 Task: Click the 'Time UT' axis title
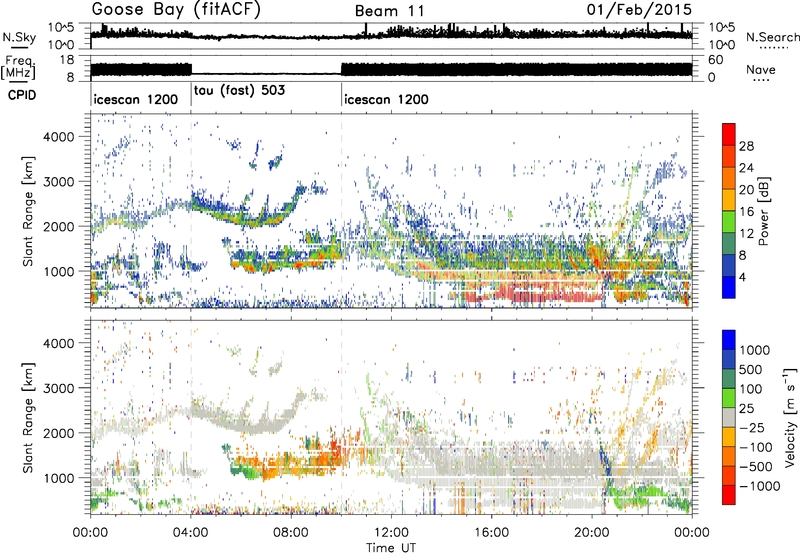[x=391, y=548]
